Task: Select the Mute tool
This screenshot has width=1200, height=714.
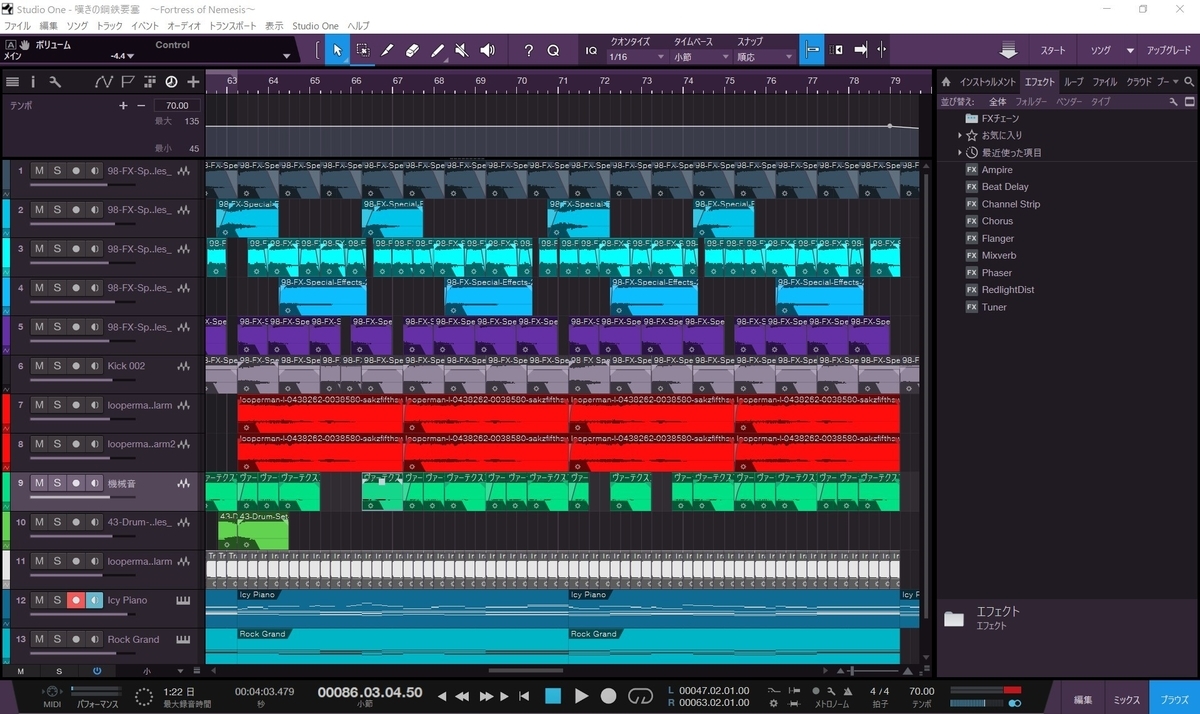Action: click(462, 50)
